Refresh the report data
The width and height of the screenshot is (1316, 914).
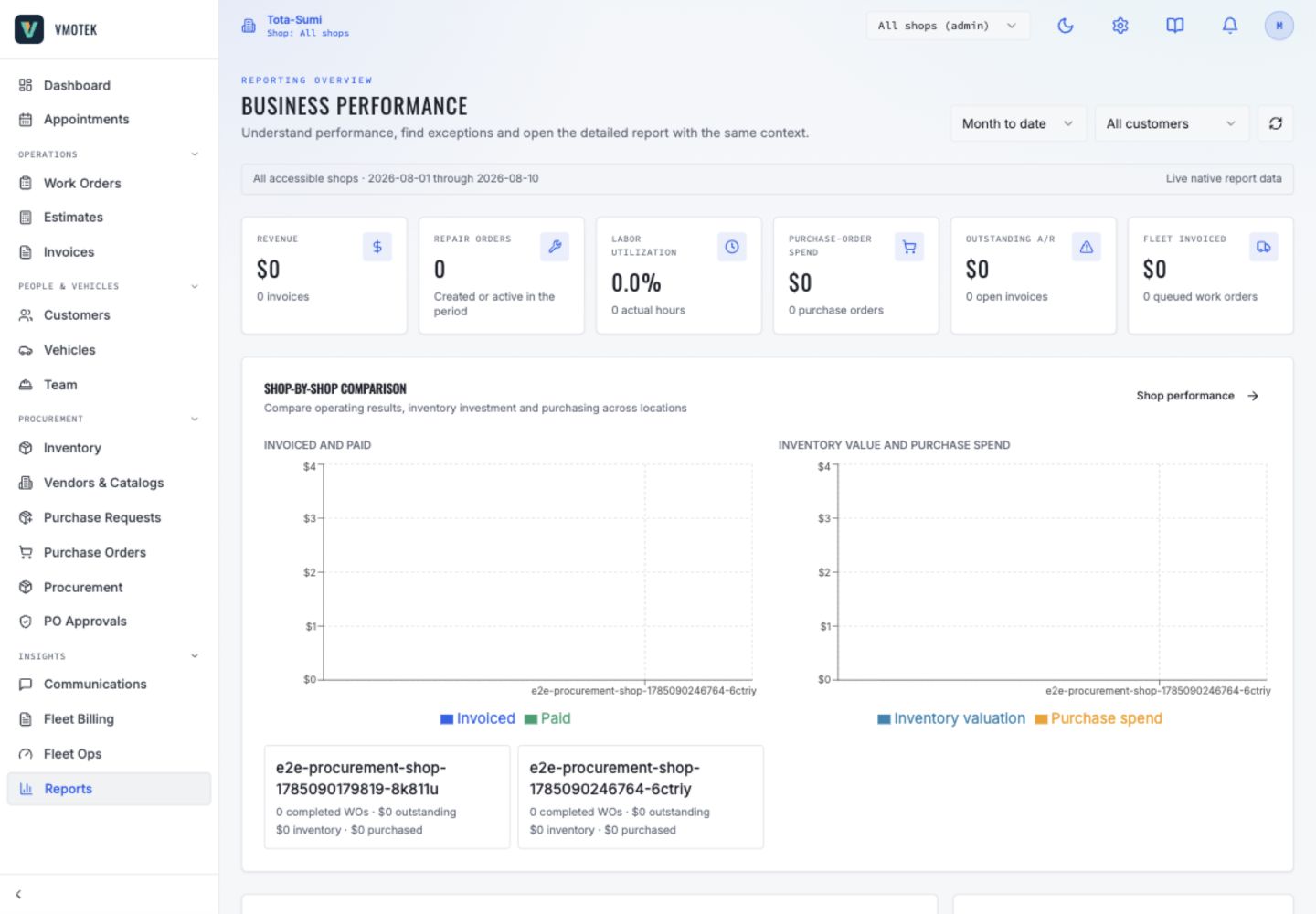pos(1276,123)
